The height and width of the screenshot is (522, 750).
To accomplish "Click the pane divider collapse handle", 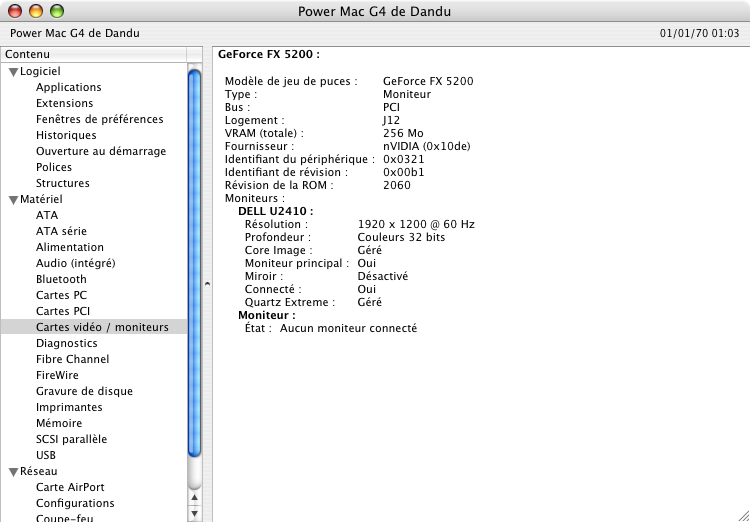I will coord(207,284).
